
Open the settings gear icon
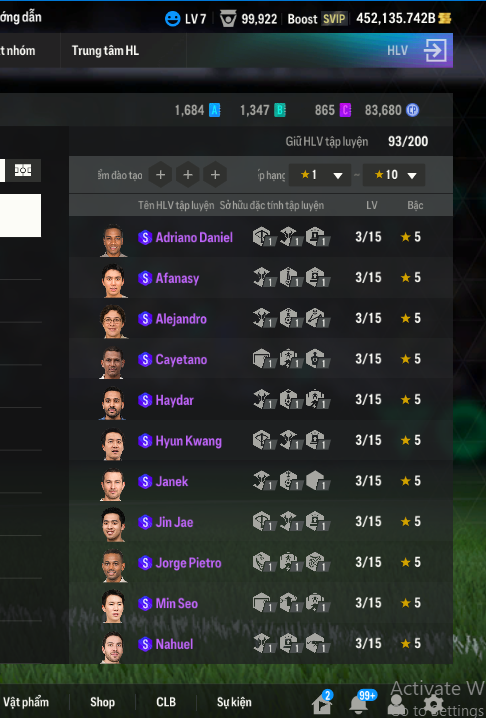point(433,704)
